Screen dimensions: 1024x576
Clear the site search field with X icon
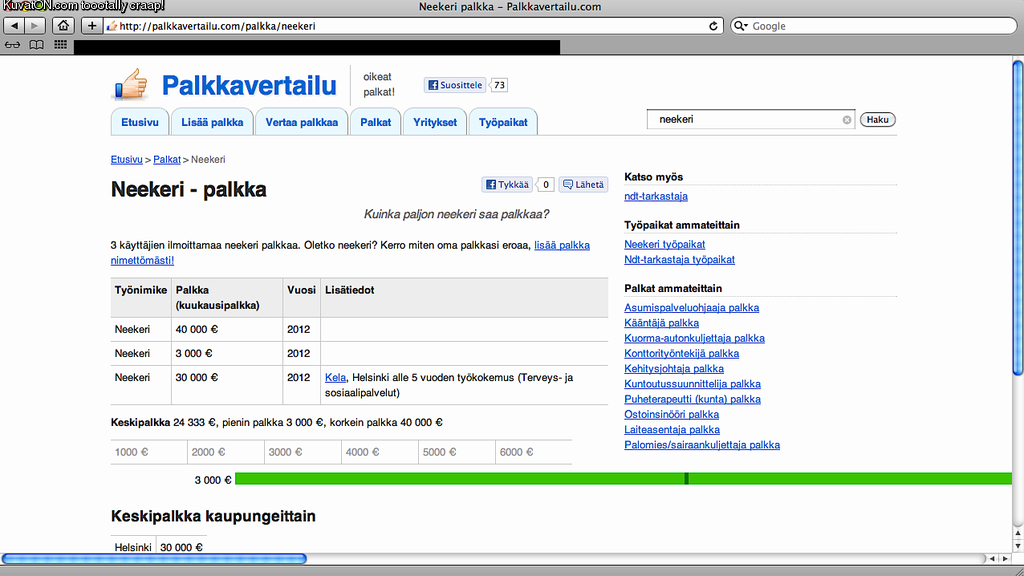tap(847, 120)
